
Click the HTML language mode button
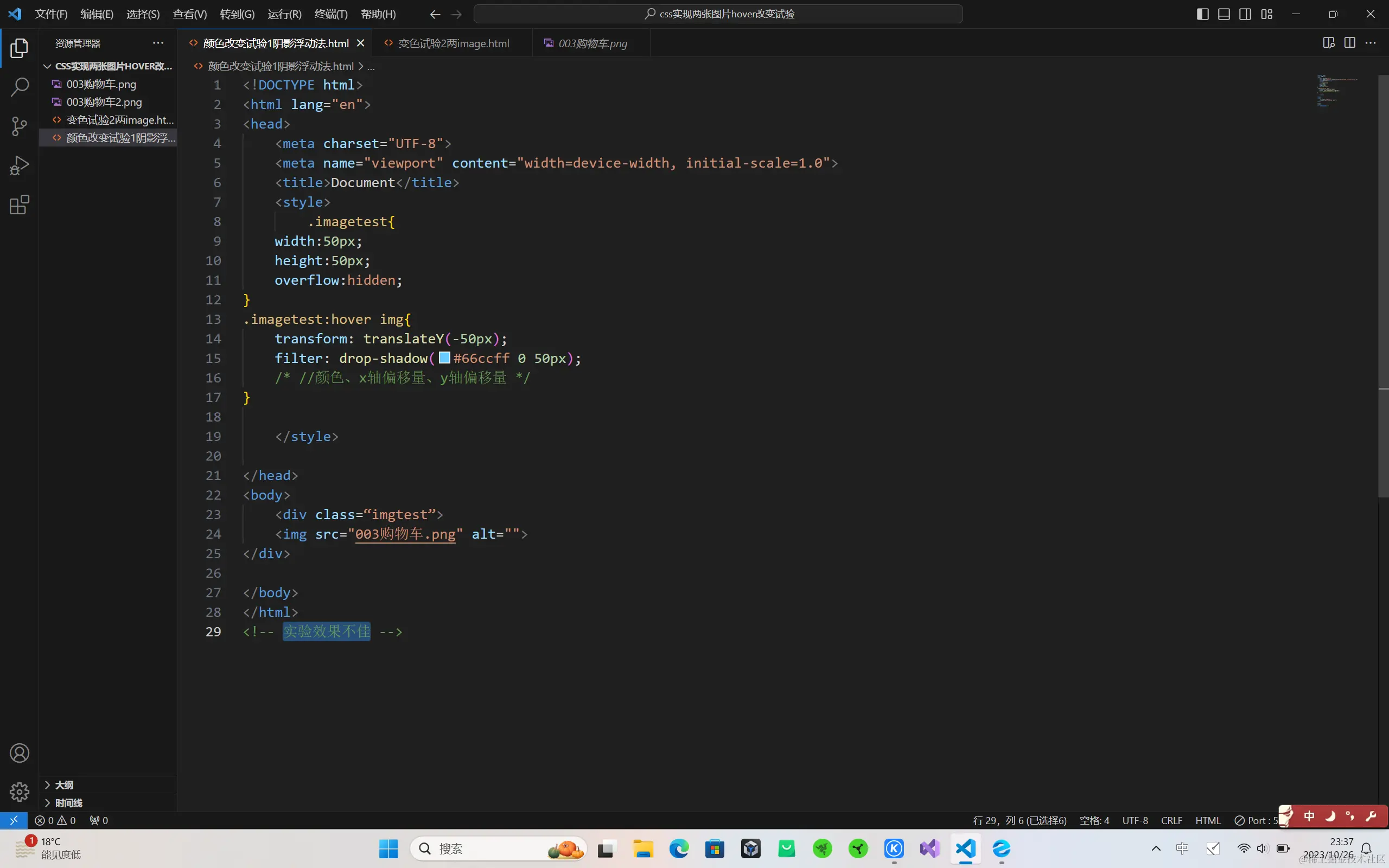[x=1208, y=820]
